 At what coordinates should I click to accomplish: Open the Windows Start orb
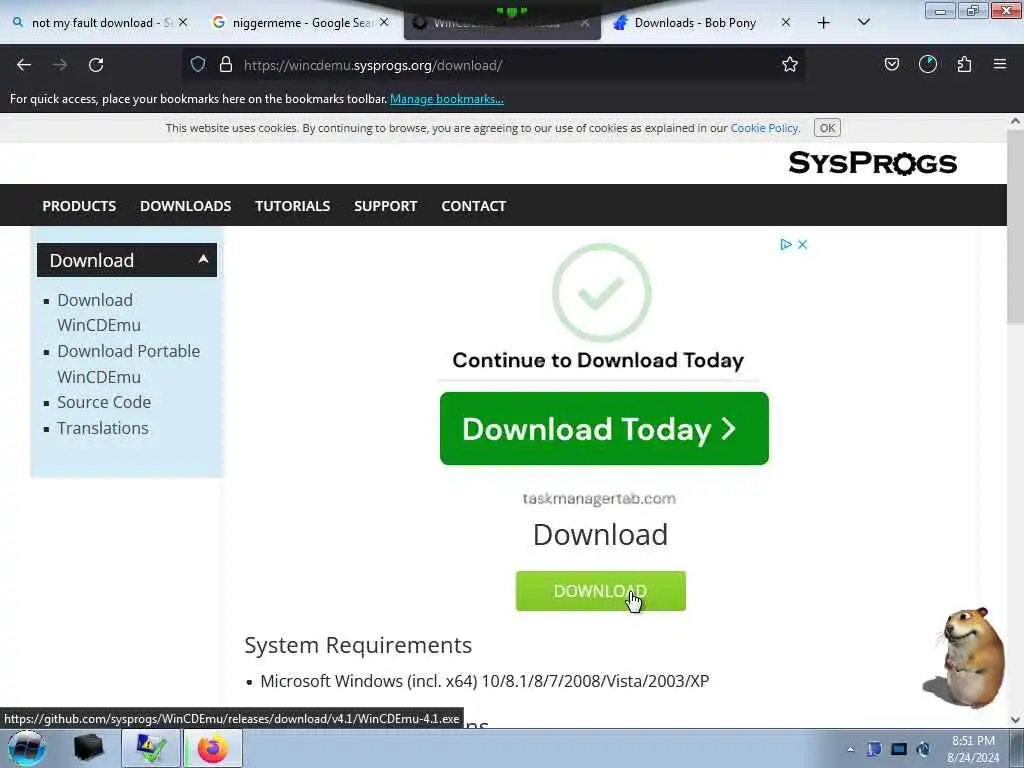27,748
